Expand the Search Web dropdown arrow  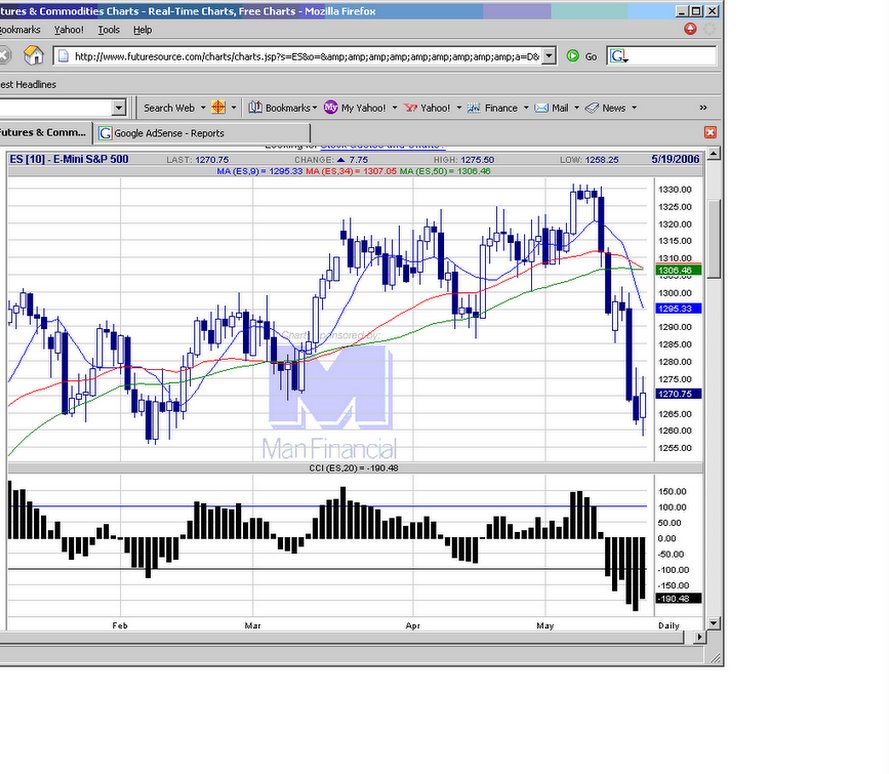click(203, 108)
